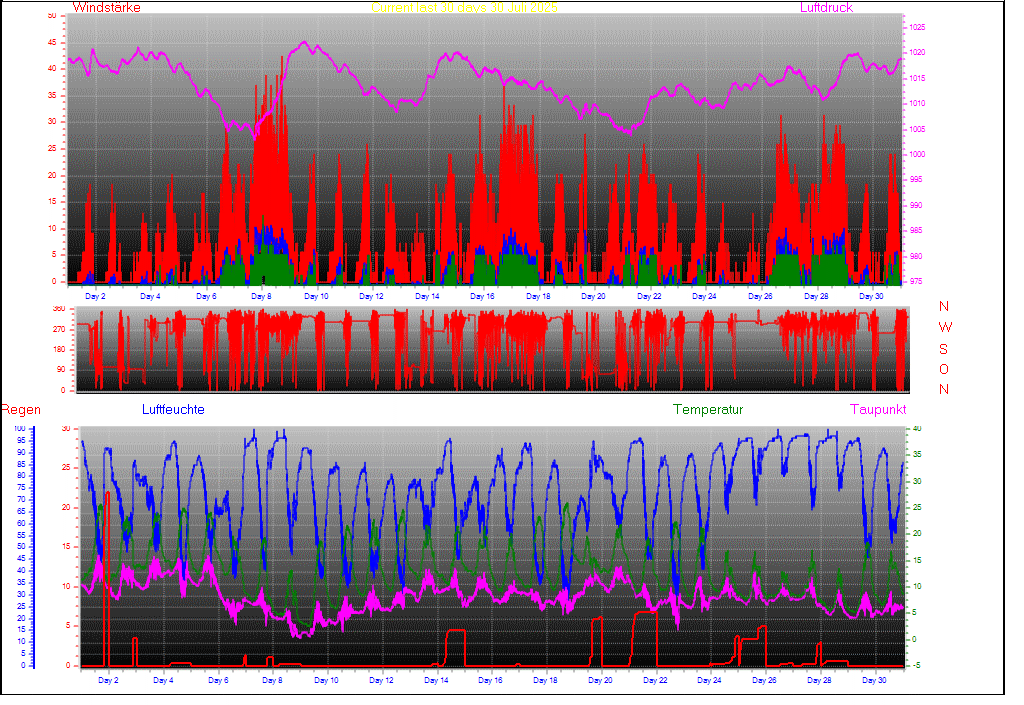Image resolution: width=1024 pixels, height=705 pixels.
Task: Select Day 16 on the wind chart axis
Action: click(x=482, y=297)
